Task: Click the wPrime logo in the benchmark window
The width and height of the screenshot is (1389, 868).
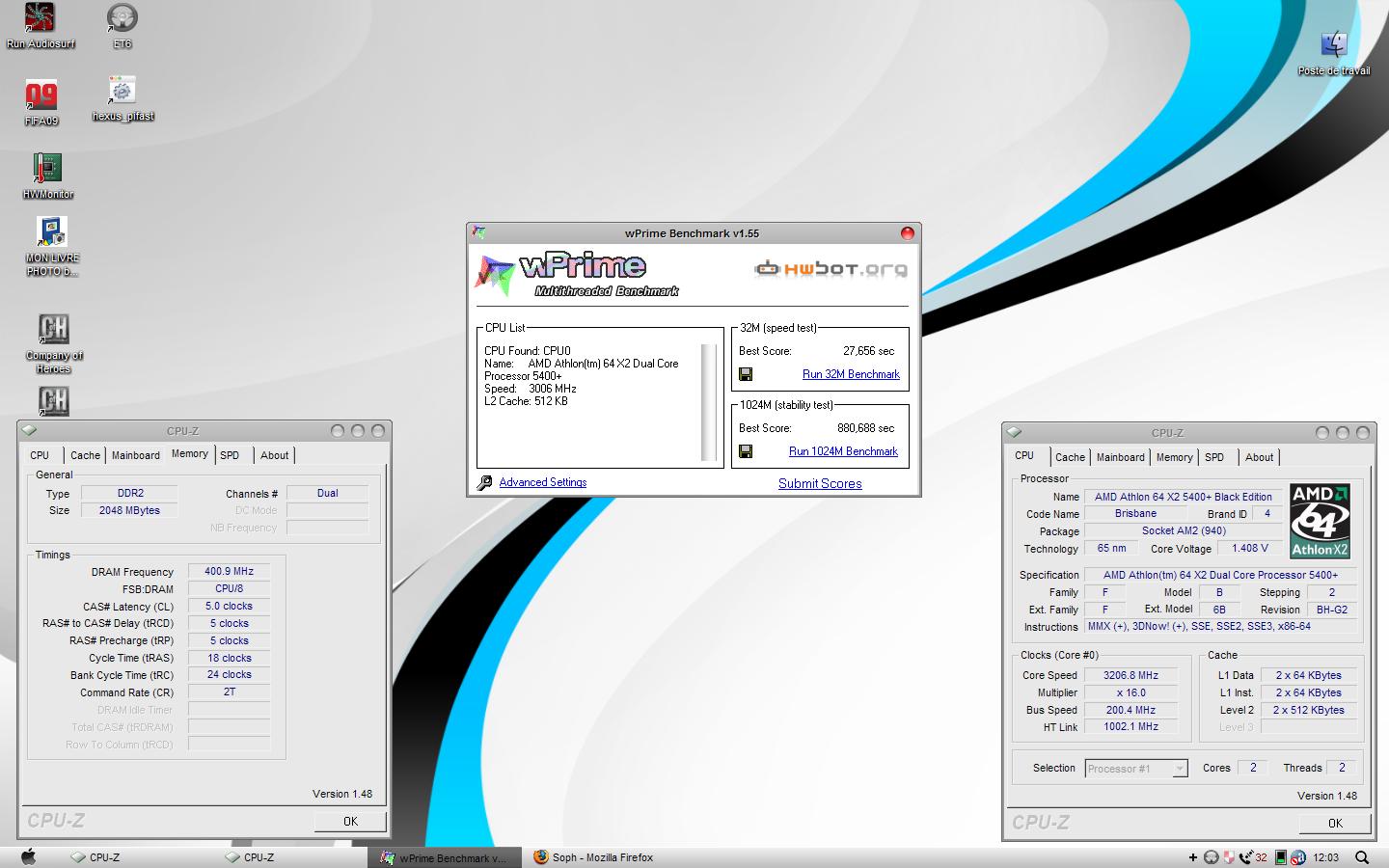Action: [576, 273]
